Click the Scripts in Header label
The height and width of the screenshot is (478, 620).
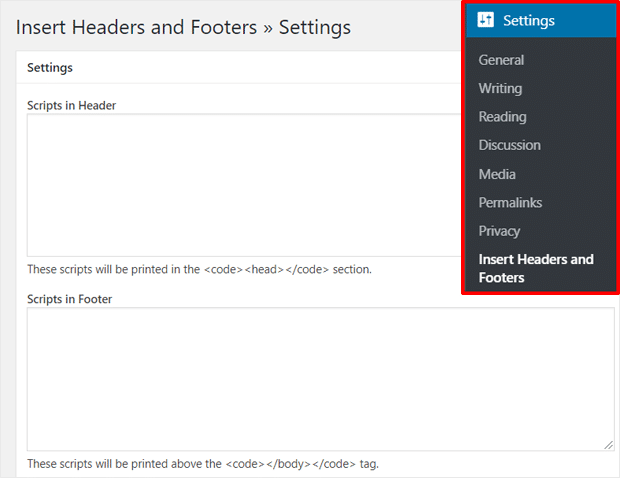click(71, 106)
